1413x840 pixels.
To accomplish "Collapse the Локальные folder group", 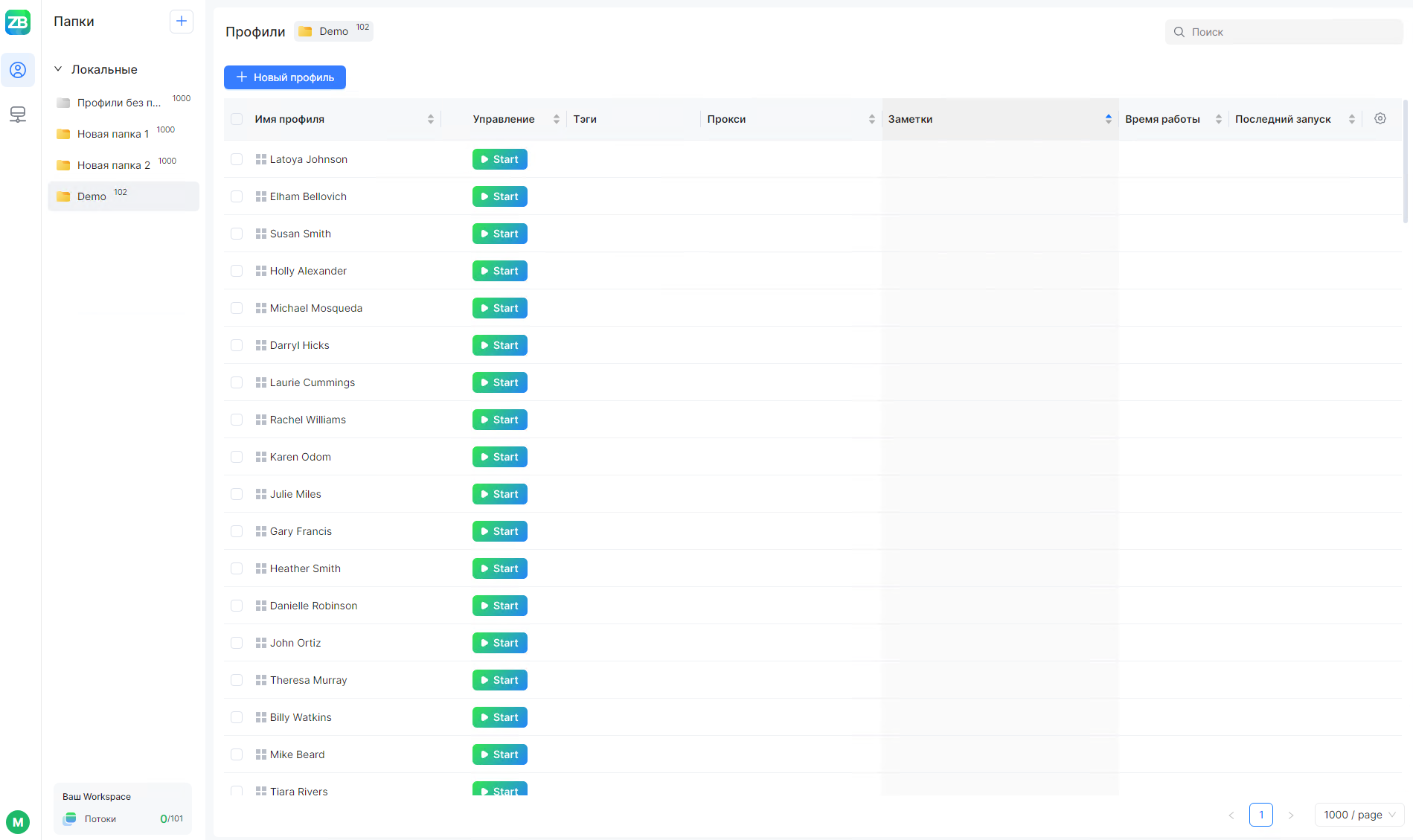I will [58, 69].
